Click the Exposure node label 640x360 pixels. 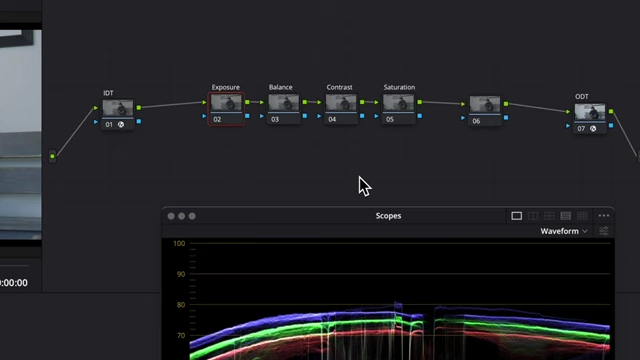tap(226, 87)
